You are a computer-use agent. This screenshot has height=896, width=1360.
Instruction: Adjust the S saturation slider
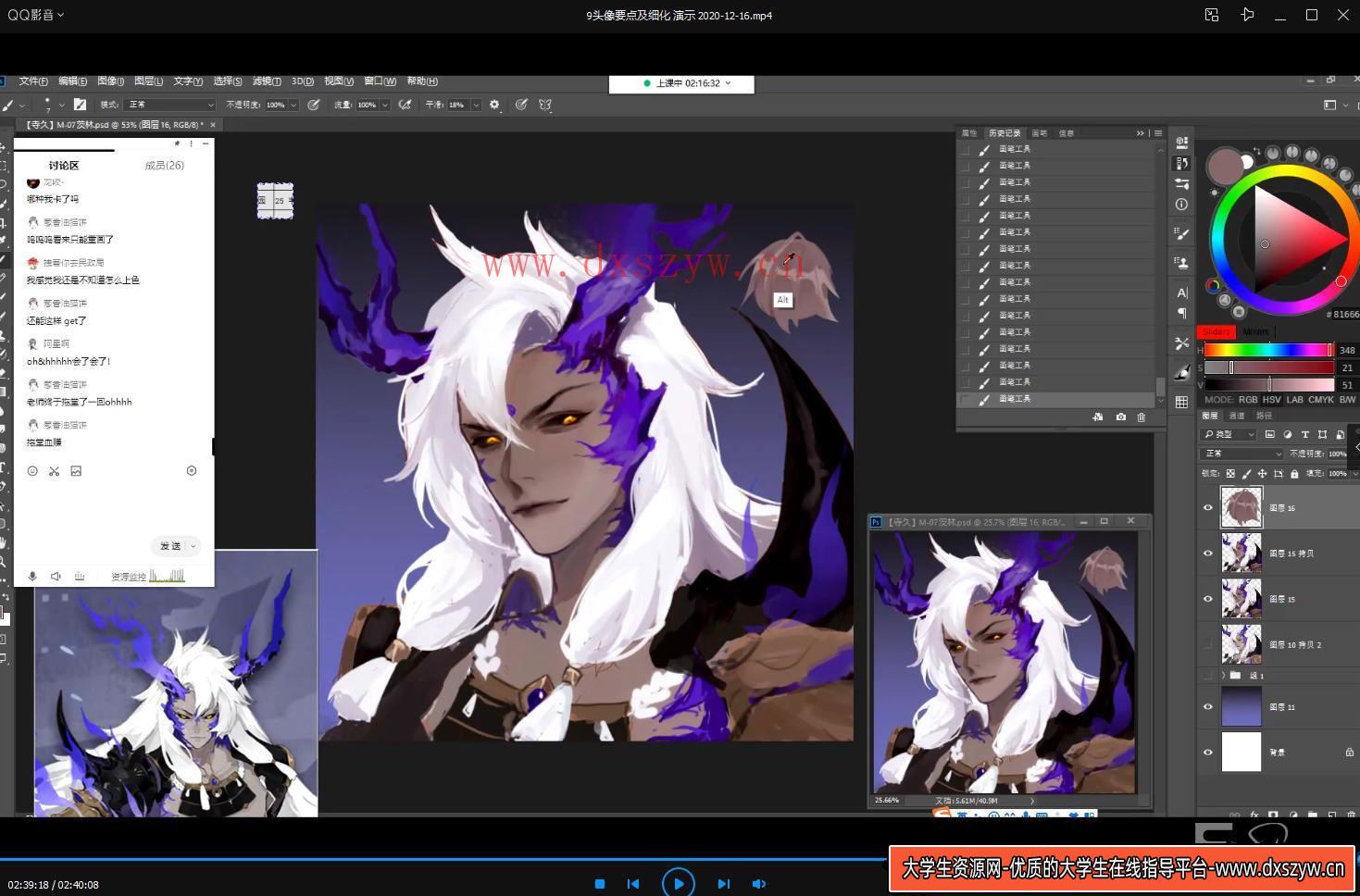click(x=1268, y=367)
